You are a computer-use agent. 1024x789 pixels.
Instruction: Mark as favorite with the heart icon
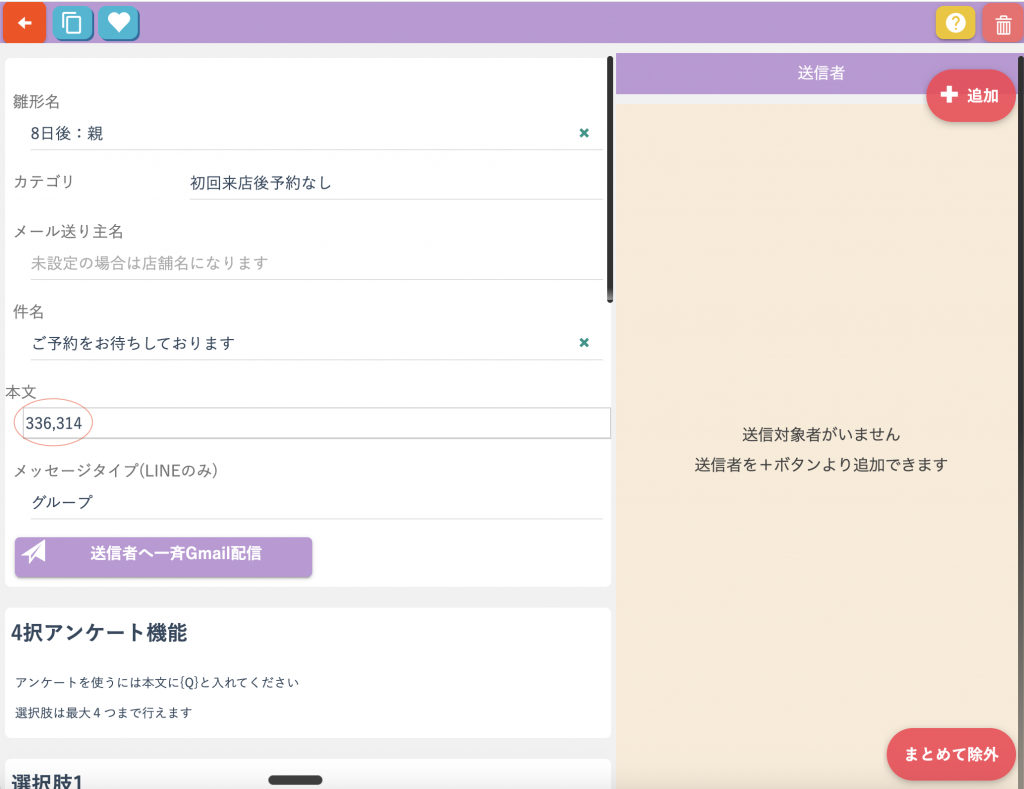coord(119,24)
